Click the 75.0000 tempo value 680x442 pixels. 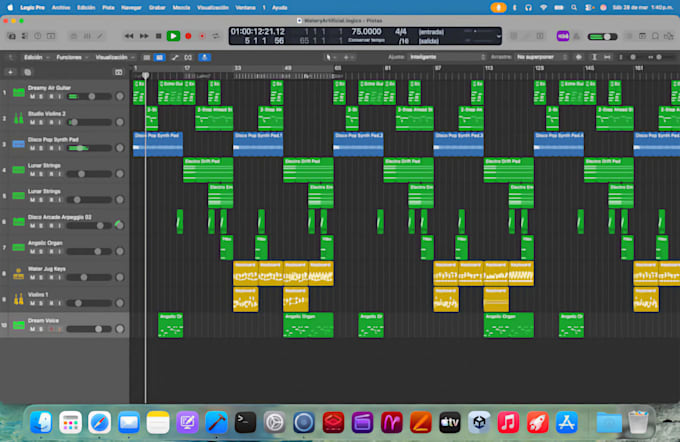coord(366,32)
